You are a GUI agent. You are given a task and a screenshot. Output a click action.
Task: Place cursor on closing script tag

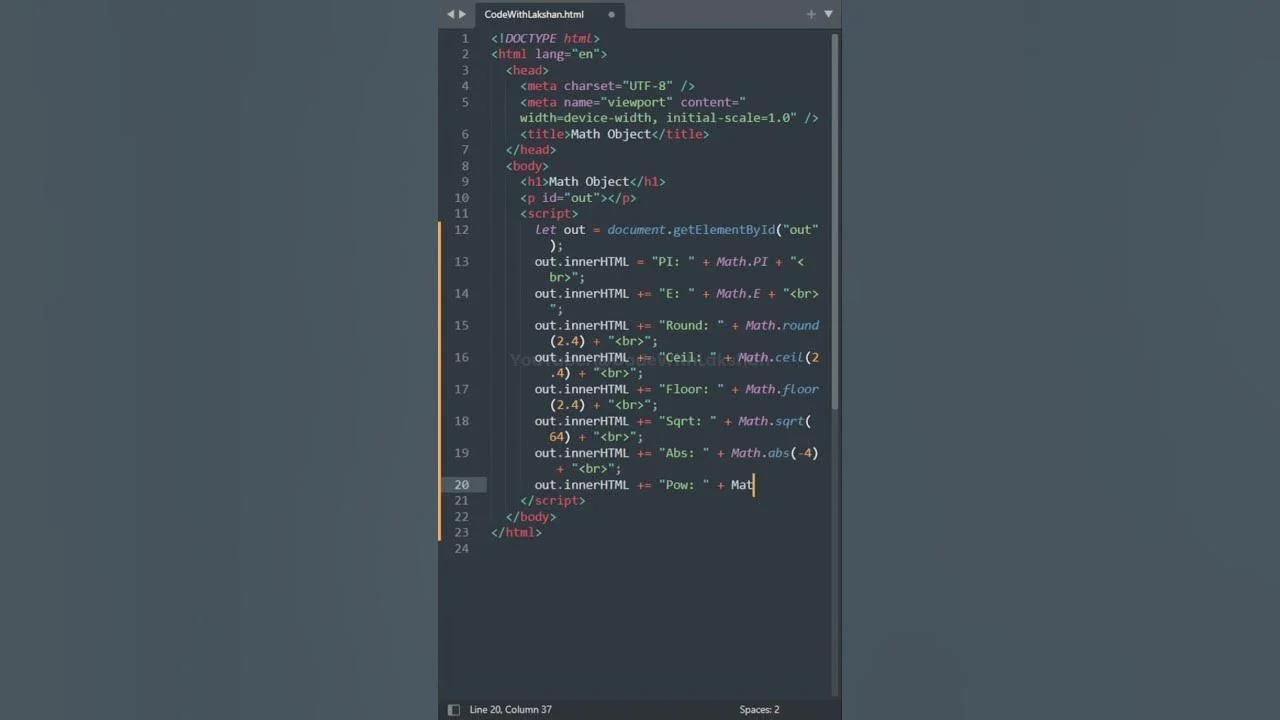point(552,501)
